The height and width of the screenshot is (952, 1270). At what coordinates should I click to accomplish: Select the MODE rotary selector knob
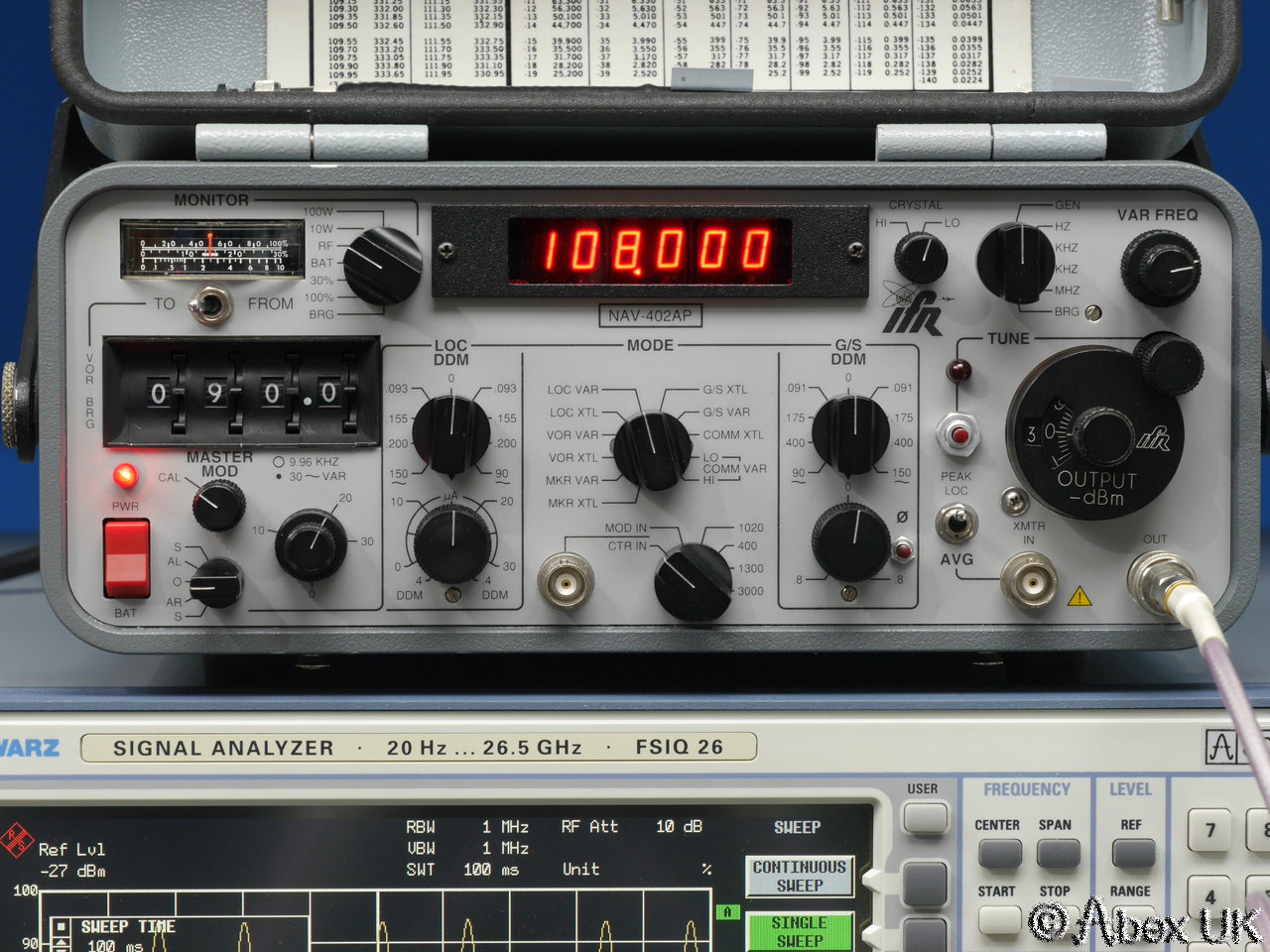(651, 450)
